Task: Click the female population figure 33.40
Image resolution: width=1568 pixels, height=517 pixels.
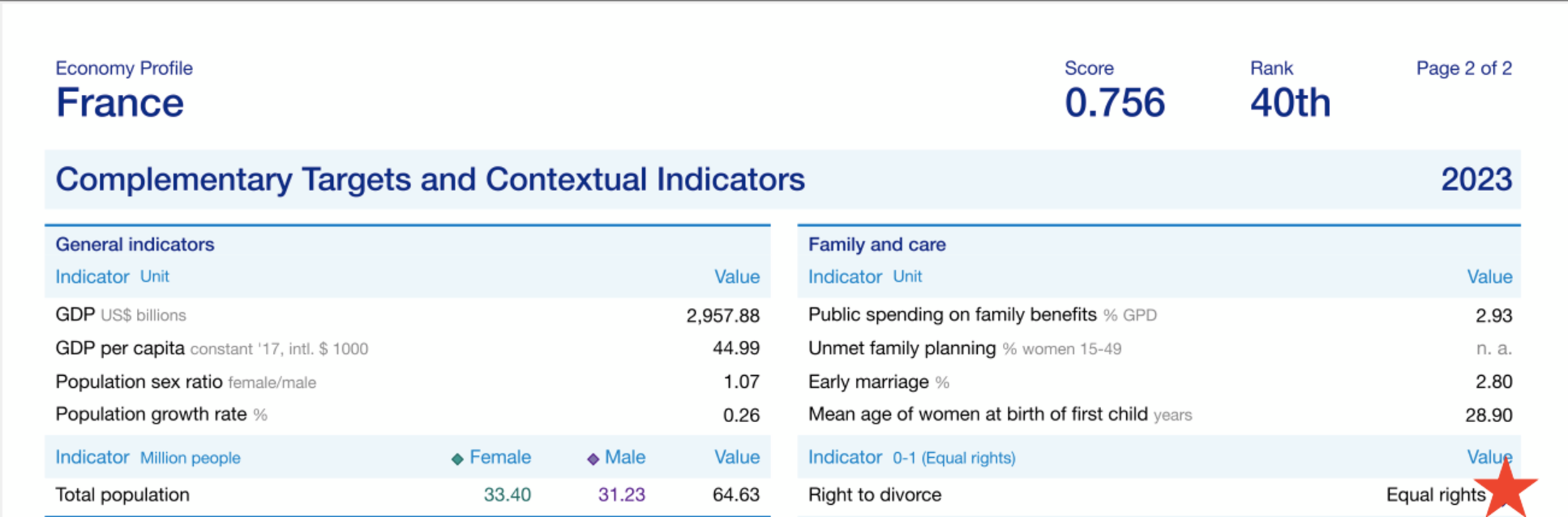Action: pyautogui.click(x=507, y=494)
